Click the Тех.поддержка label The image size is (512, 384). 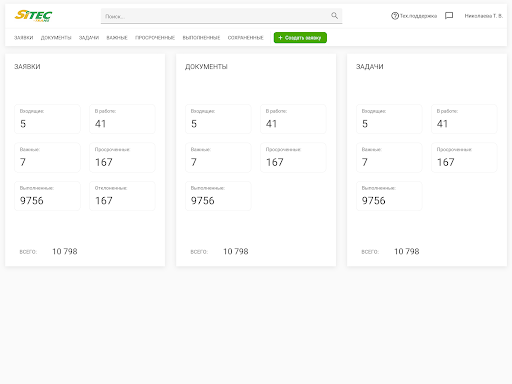[418, 16]
